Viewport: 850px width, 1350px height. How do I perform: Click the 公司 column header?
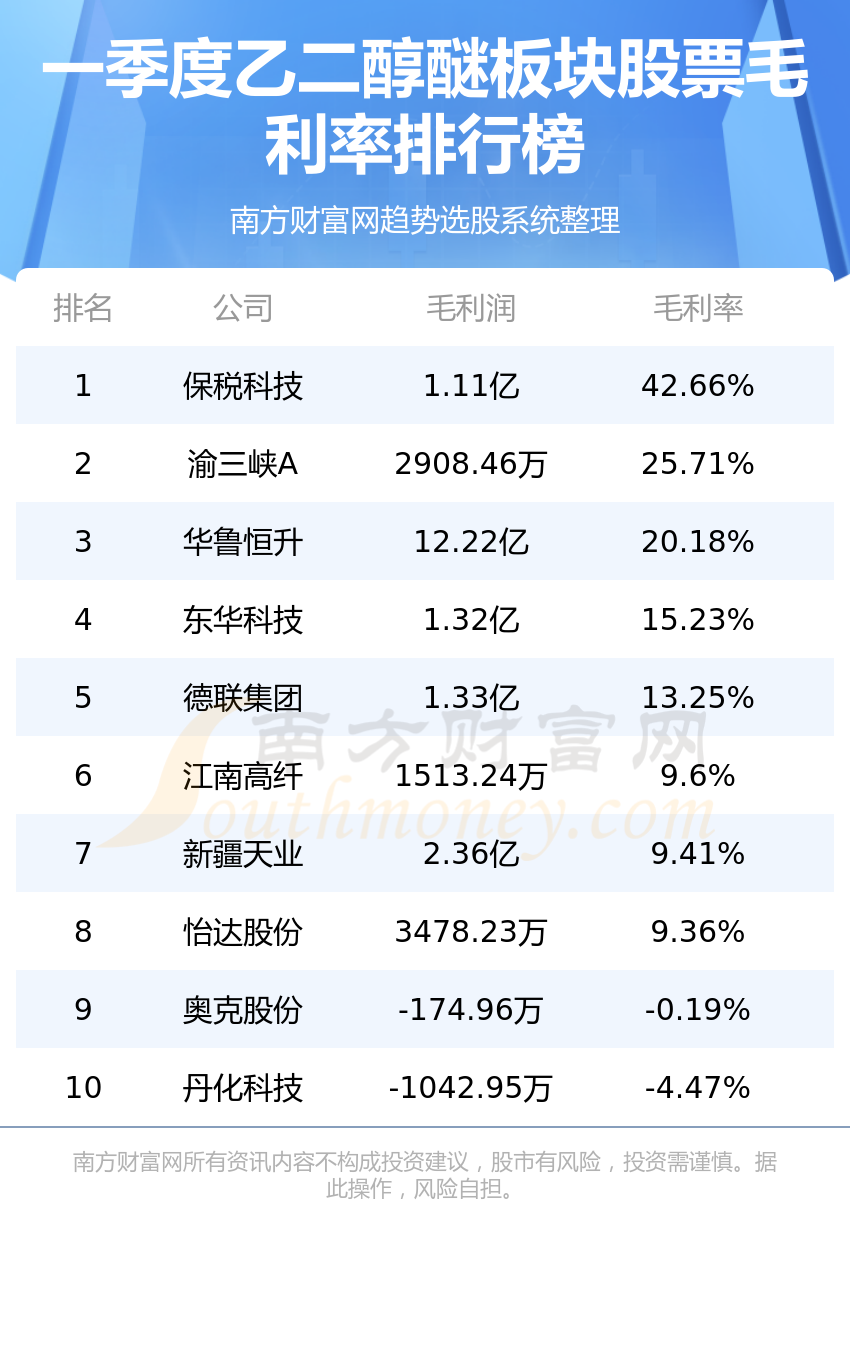point(243,308)
